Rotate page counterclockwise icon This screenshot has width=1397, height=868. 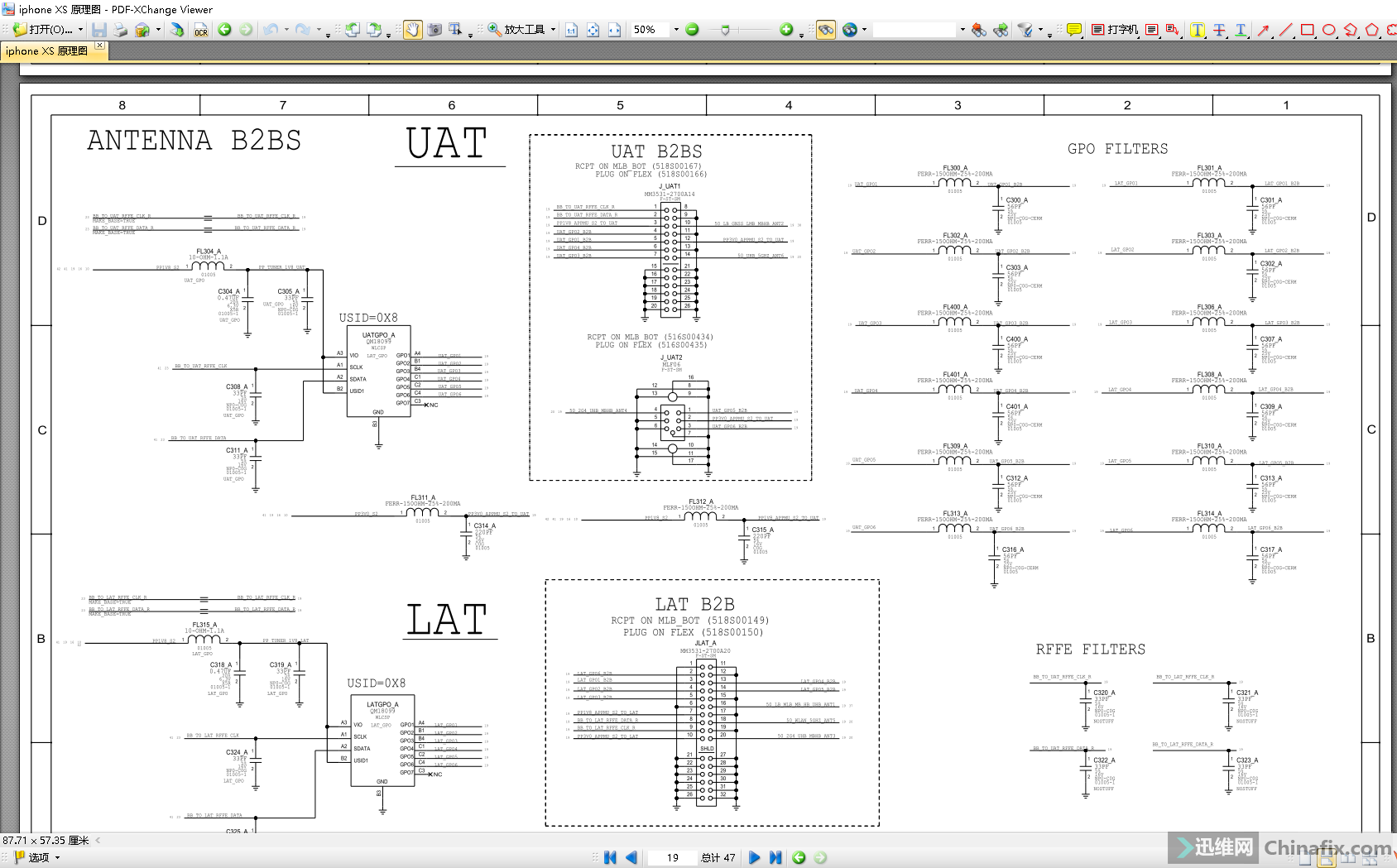(x=353, y=30)
